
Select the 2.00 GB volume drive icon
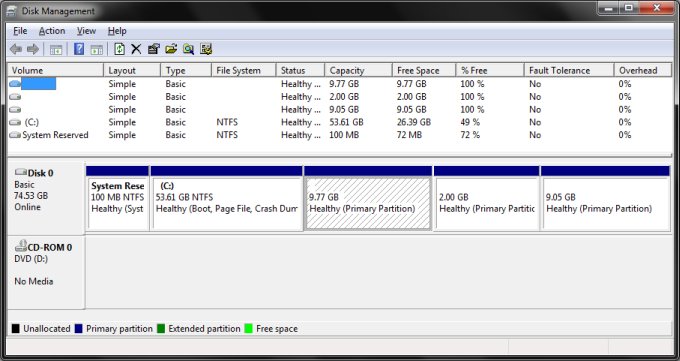(15, 97)
